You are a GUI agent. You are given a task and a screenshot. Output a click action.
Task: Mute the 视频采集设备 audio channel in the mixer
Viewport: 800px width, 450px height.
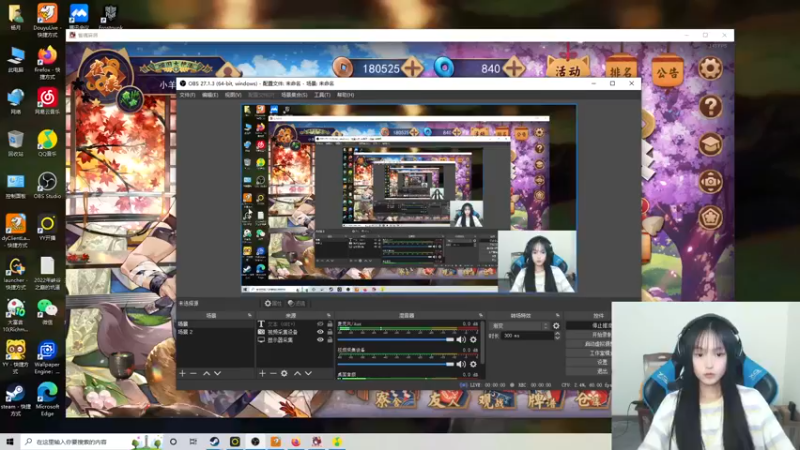(461, 364)
